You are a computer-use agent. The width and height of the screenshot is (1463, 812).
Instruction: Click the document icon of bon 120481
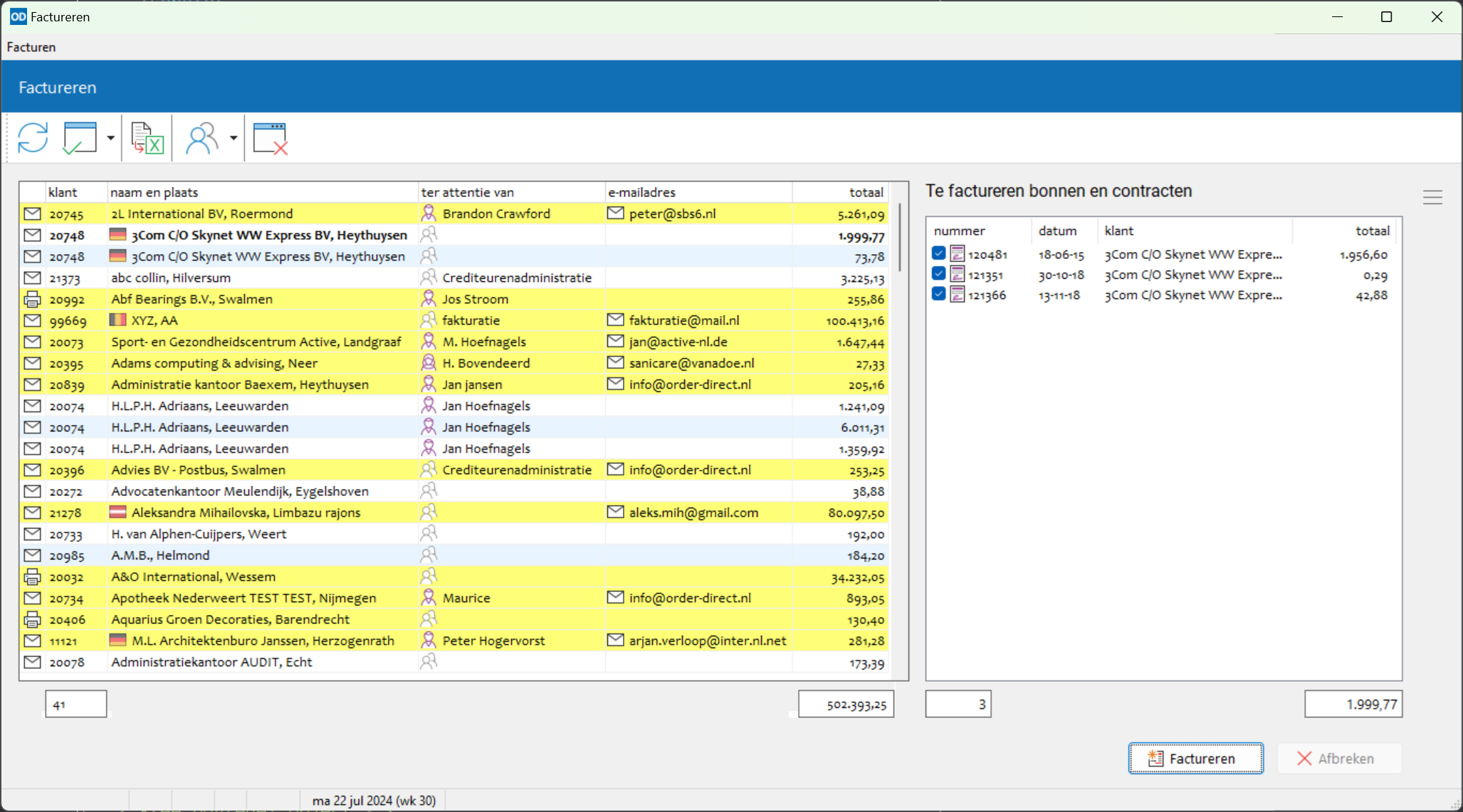pyautogui.click(x=958, y=253)
